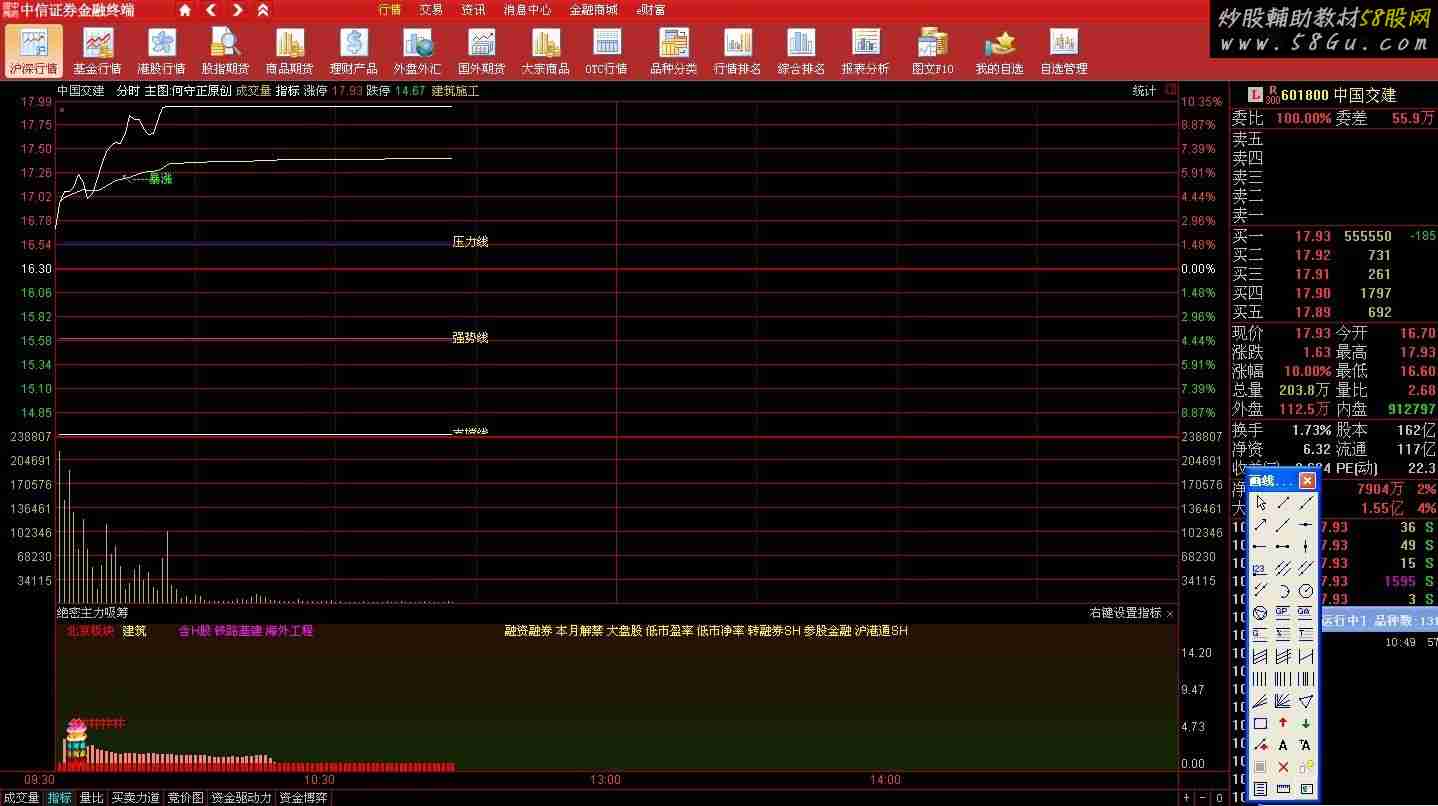Click the plus zoom button at the bottom right
Screen dimensions: 1438x806
[x=1187, y=798]
